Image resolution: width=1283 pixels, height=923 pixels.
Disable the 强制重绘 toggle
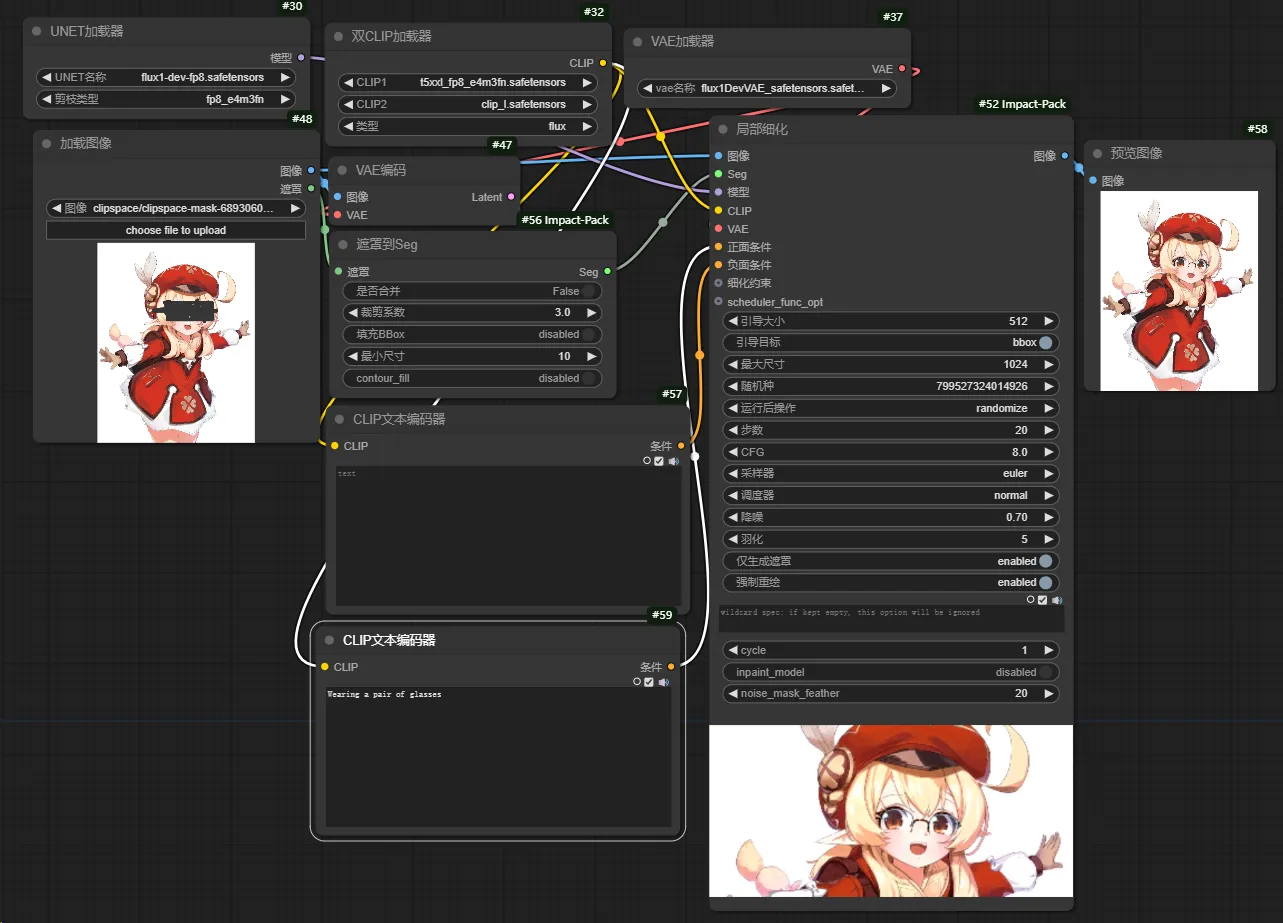(1045, 582)
